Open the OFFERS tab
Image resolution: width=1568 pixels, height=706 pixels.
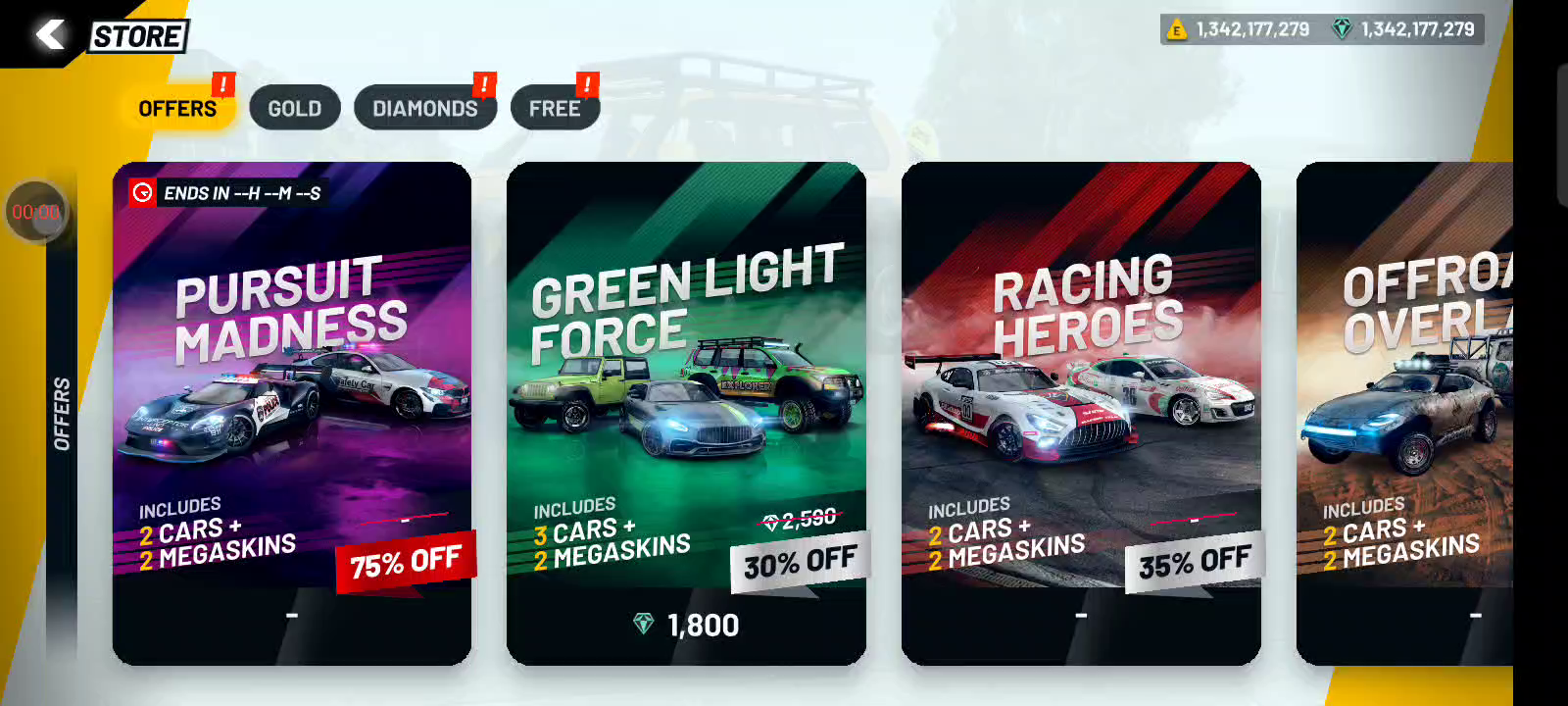tap(177, 108)
